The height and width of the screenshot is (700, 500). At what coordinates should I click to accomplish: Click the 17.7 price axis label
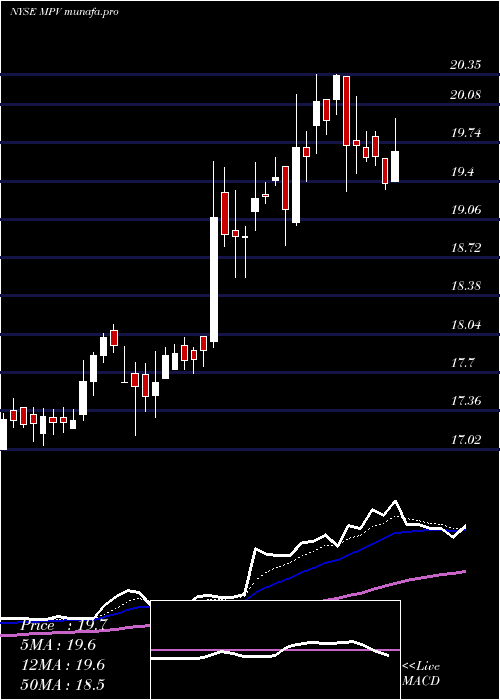462,362
